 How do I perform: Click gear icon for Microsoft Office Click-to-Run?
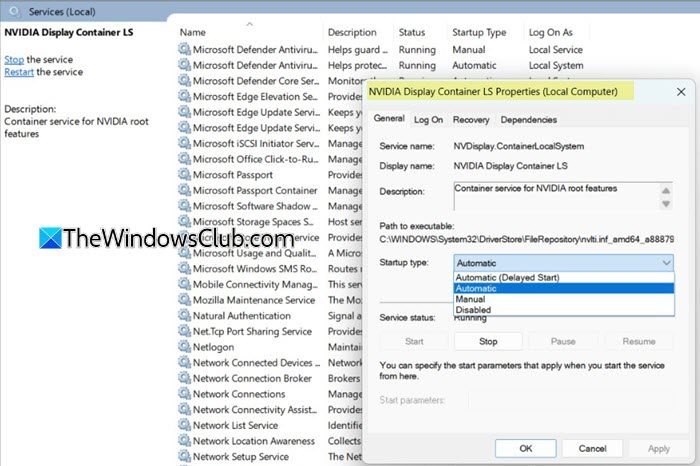point(184,158)
